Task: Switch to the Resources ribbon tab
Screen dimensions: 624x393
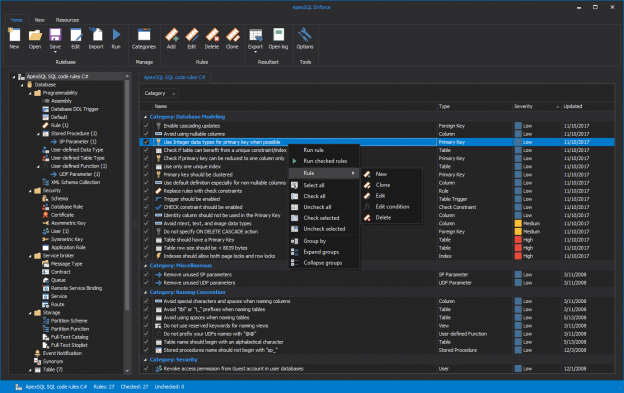Action: (x=67, y=20)
